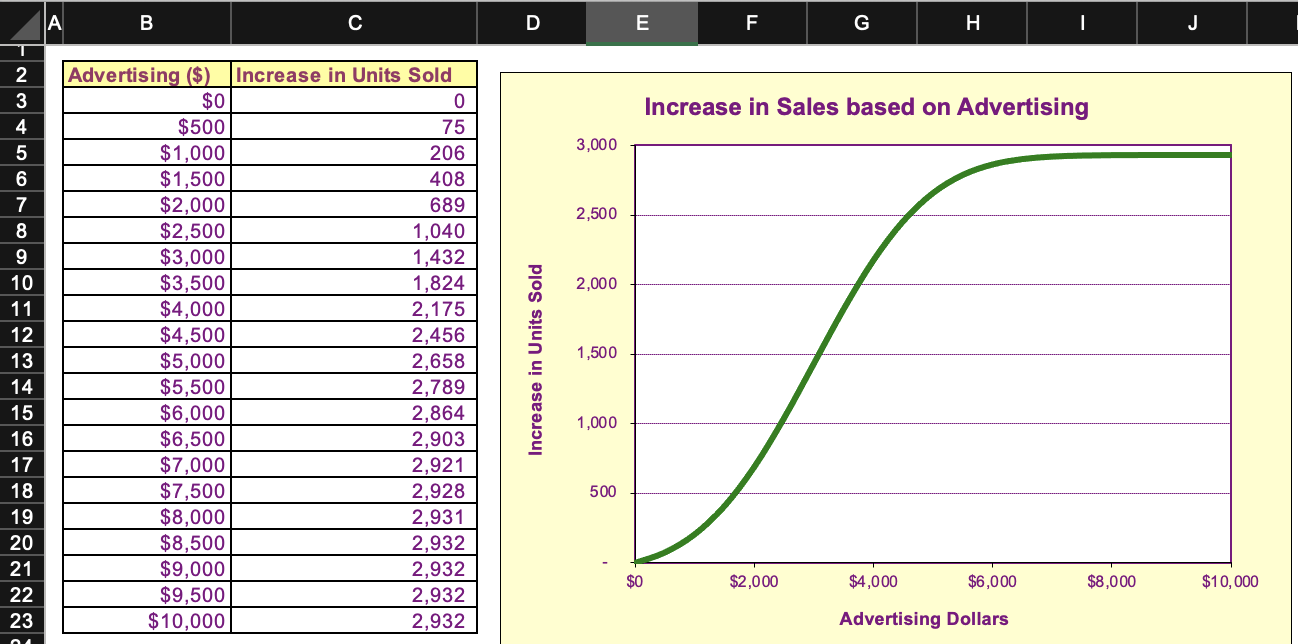
Task: Select the $4,500 advertising cell
Action: pyautogui.click(x=148, y=335)
